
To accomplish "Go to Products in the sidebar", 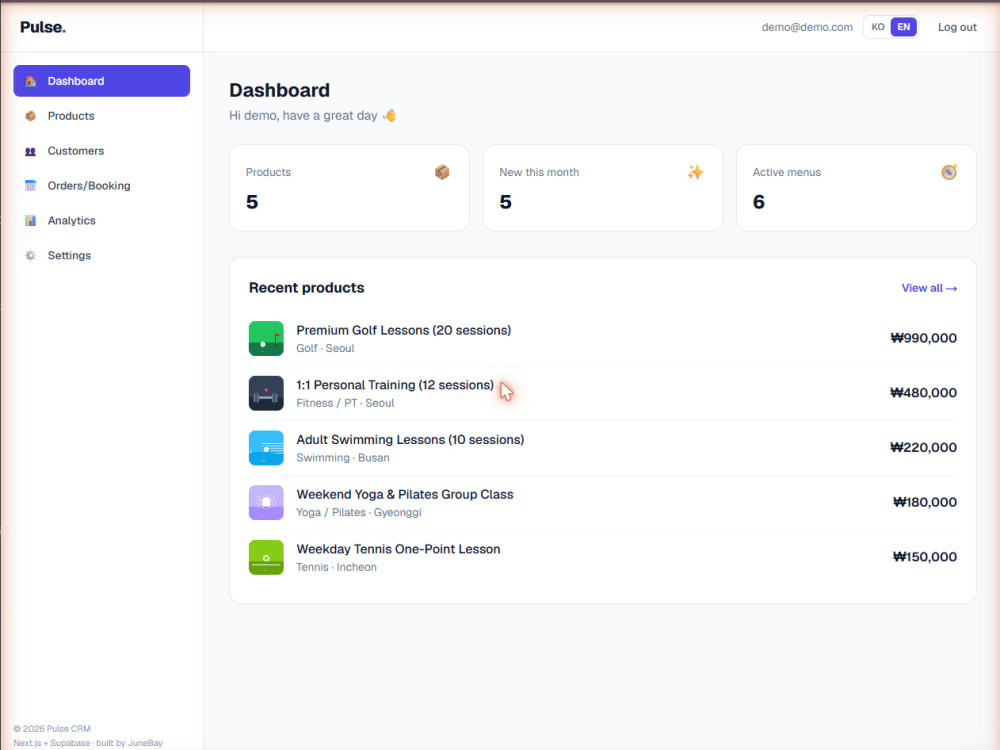I will [x=101, y=116].
